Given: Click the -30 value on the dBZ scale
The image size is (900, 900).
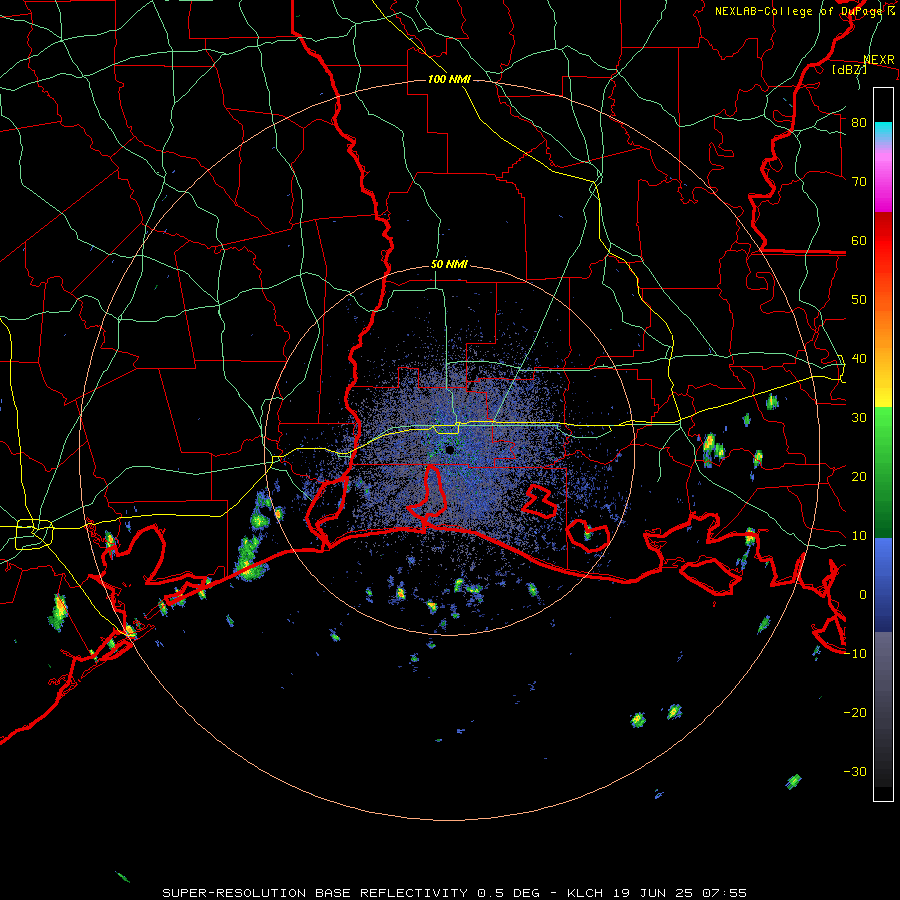Looking at the screenshot, I should [x=855, y=772].
